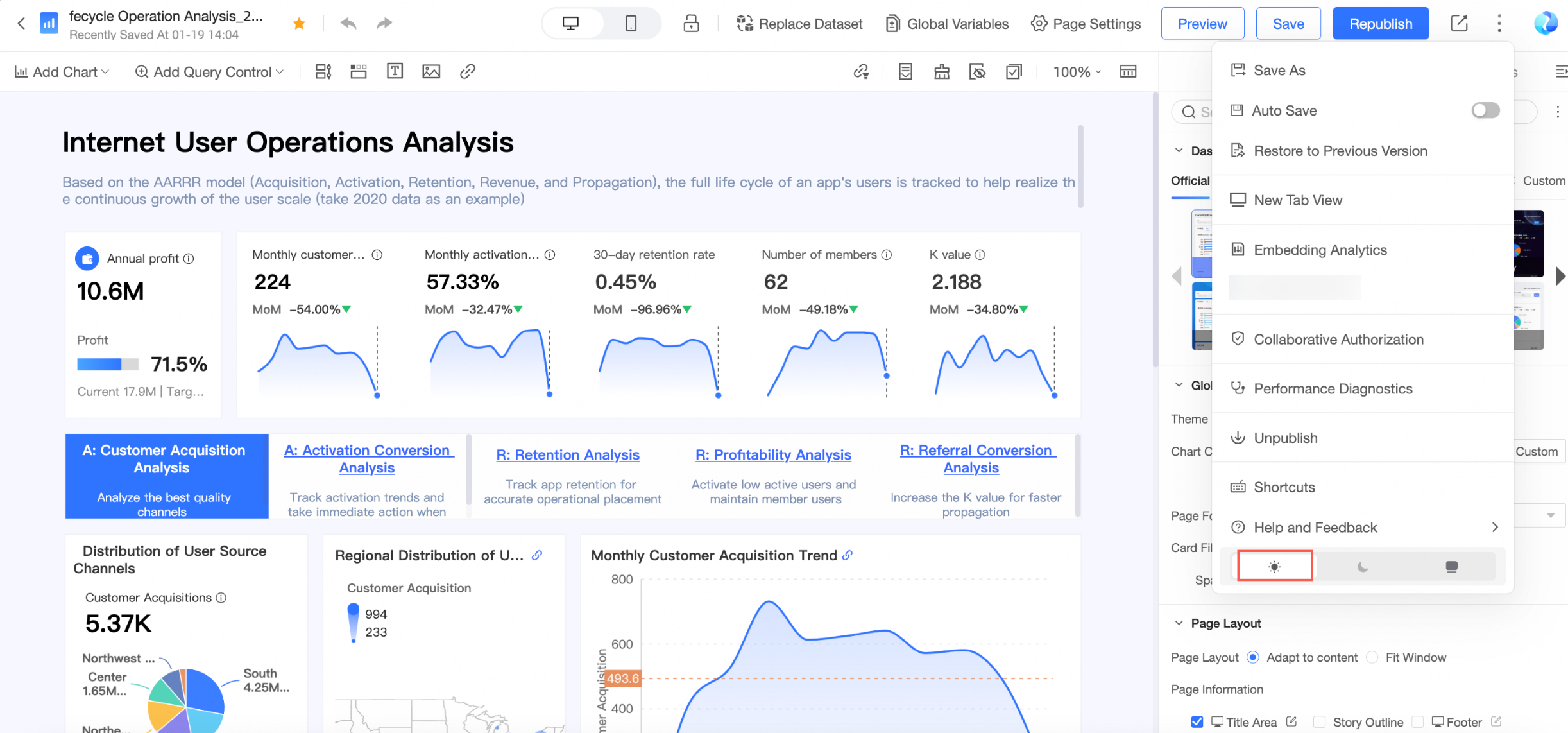Open New Tab View

[1363, 200]
